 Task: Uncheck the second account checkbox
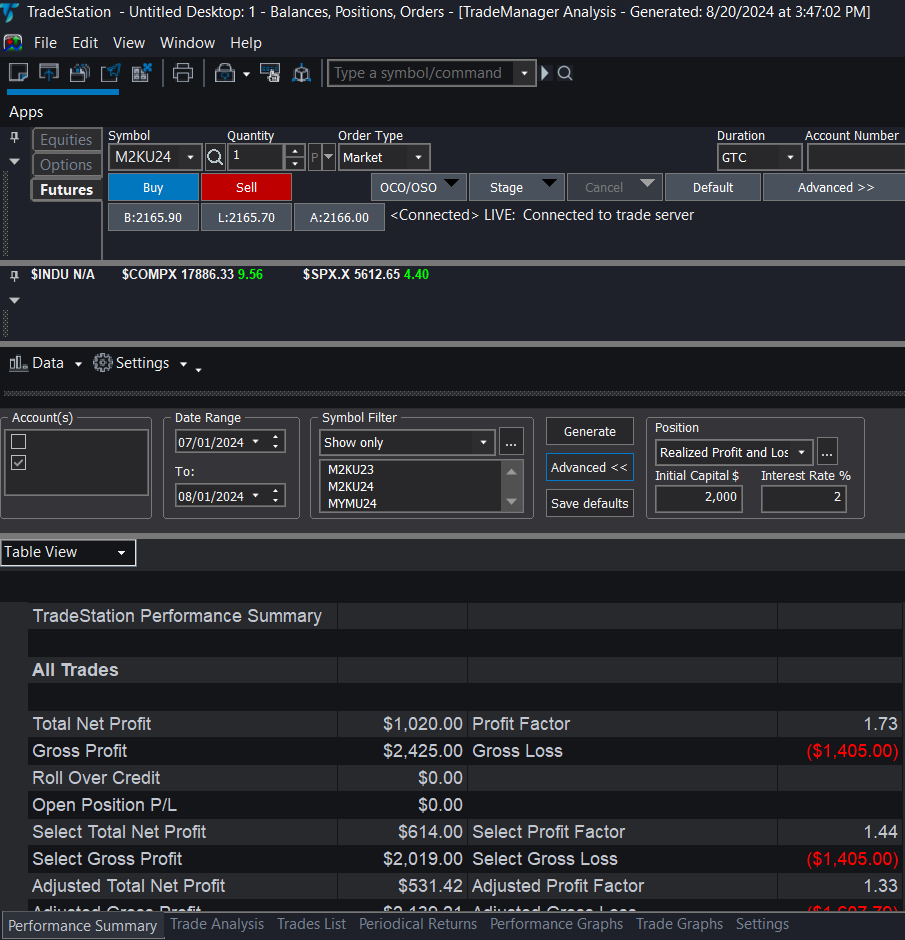19,463
